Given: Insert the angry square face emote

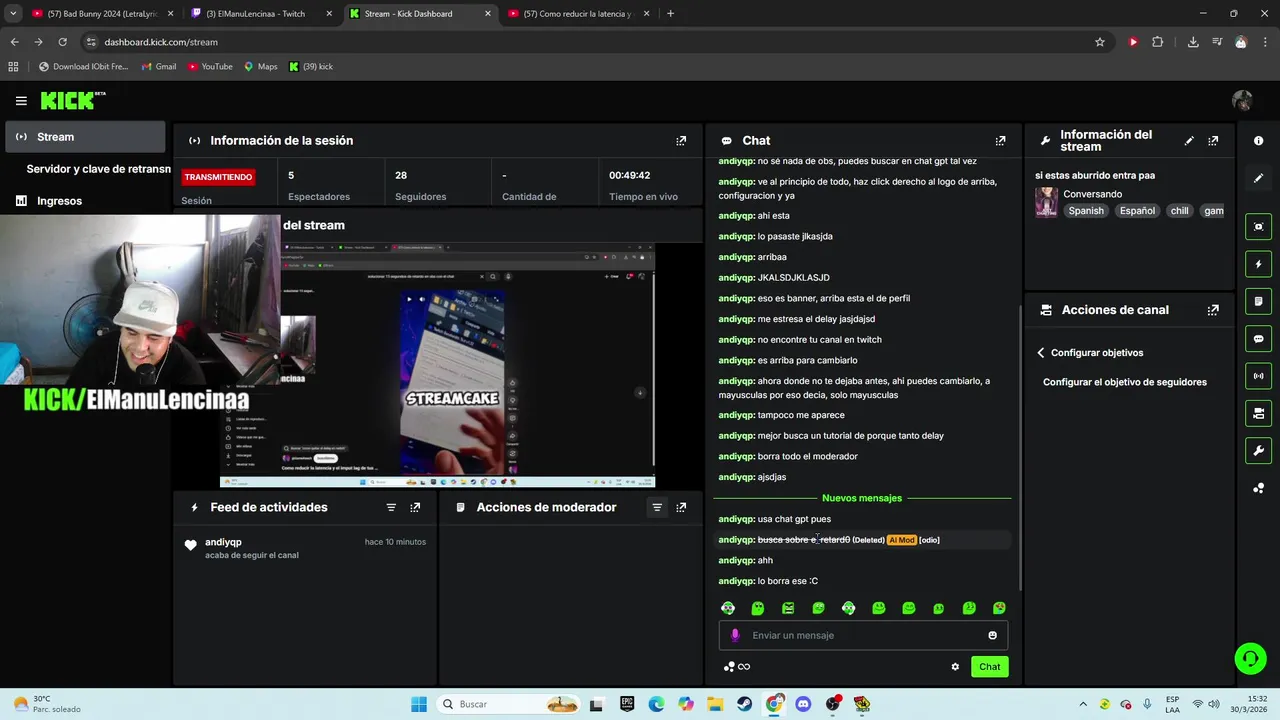Looking at the screenshot, I should pos(788,608).
